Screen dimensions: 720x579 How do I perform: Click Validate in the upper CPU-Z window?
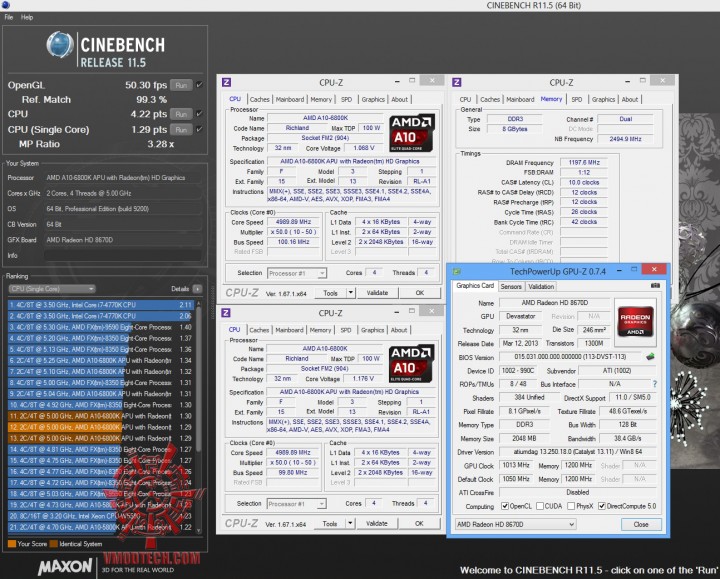point(377,293)
